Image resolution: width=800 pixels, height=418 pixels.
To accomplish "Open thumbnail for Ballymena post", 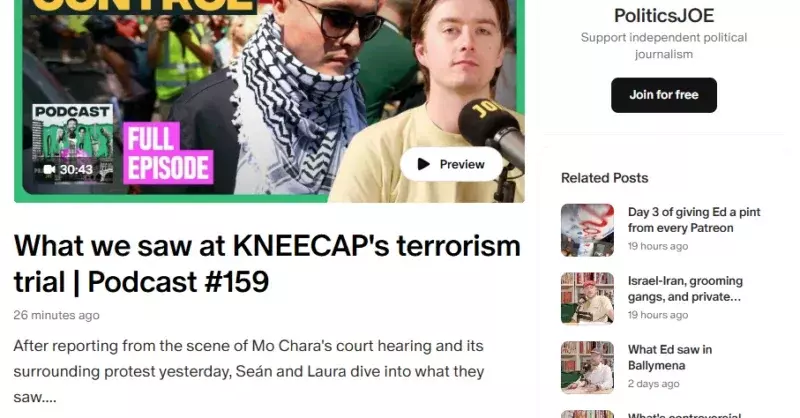I will tap(587, 367).
